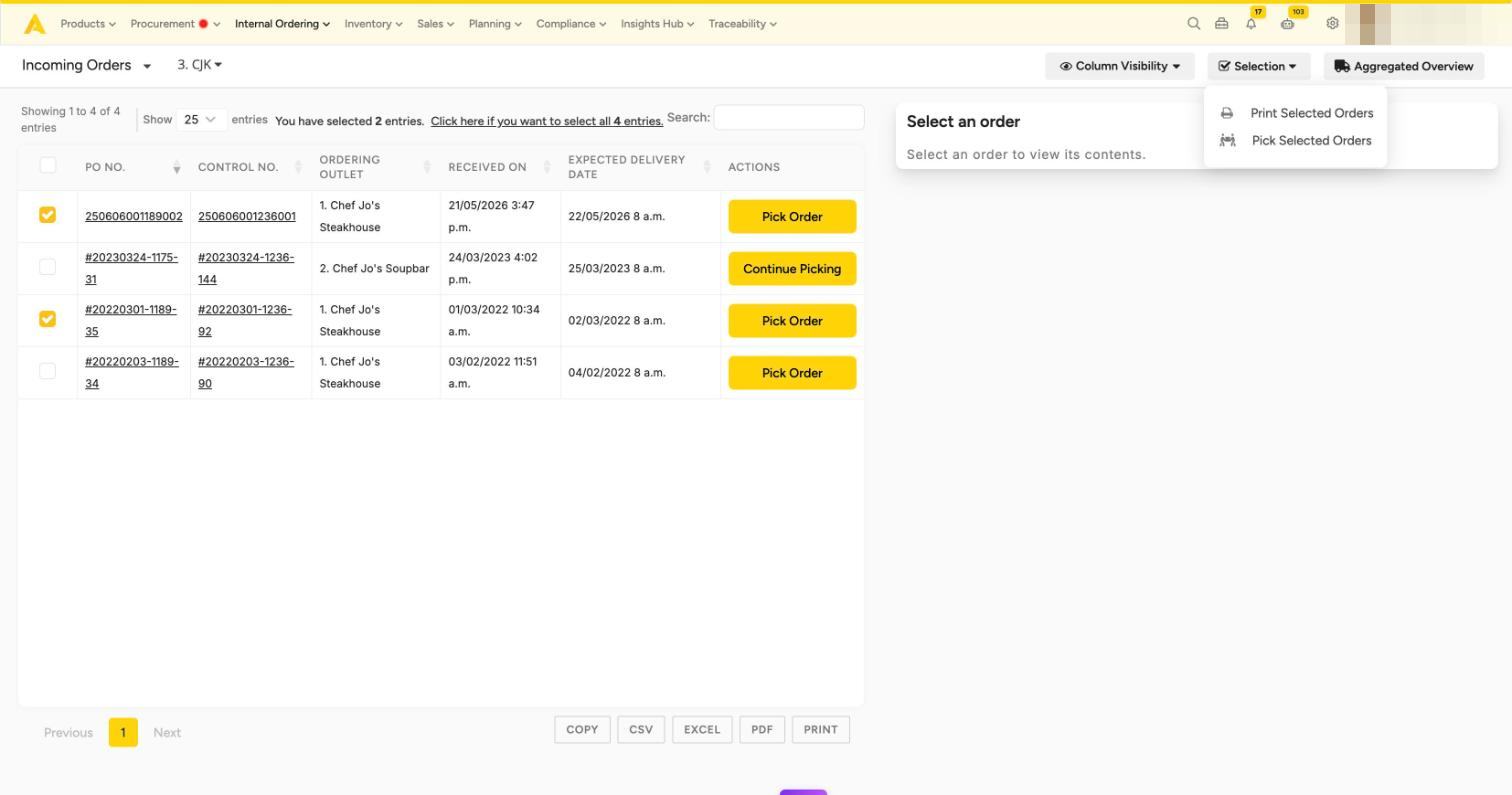Sort by ORDERING OUTLET column arrows

(x=427, y=167)
